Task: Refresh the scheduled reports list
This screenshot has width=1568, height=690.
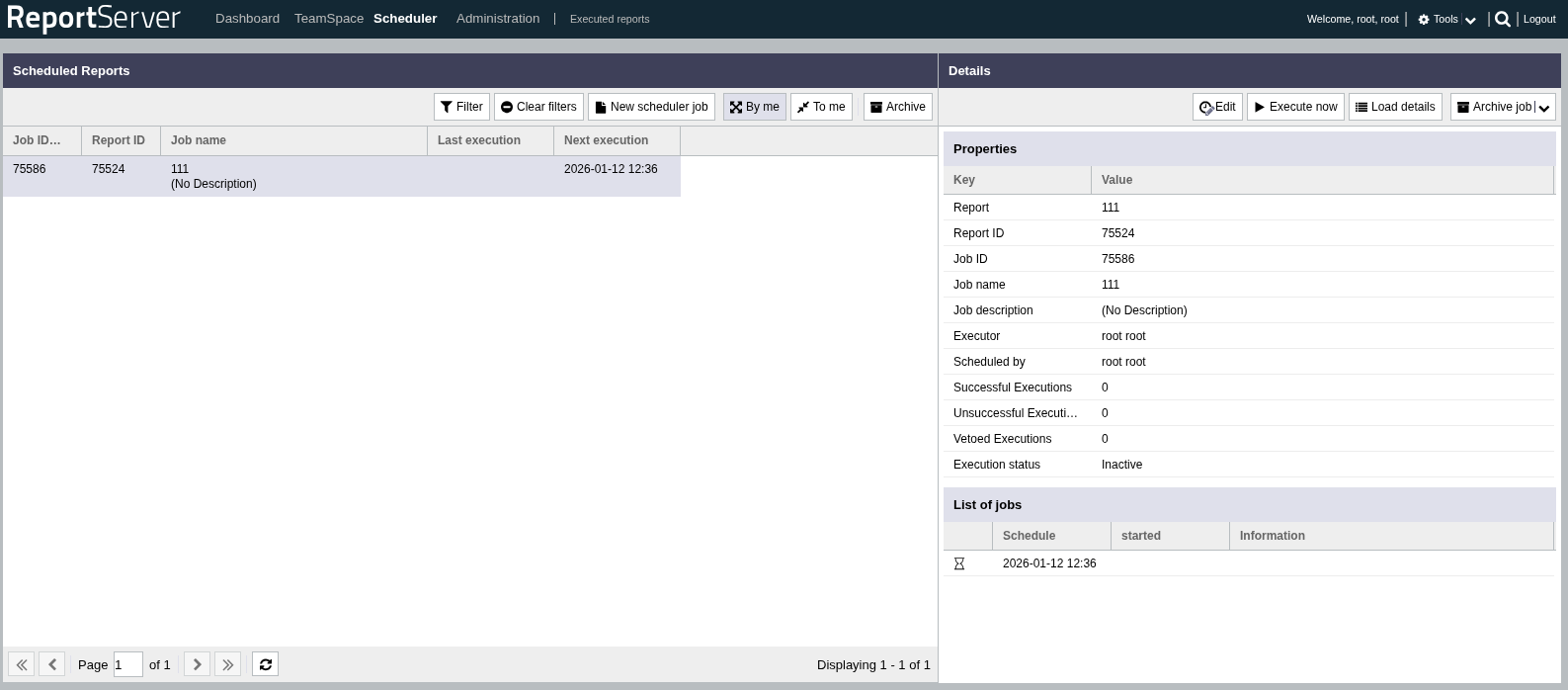Action: [265, 664]
